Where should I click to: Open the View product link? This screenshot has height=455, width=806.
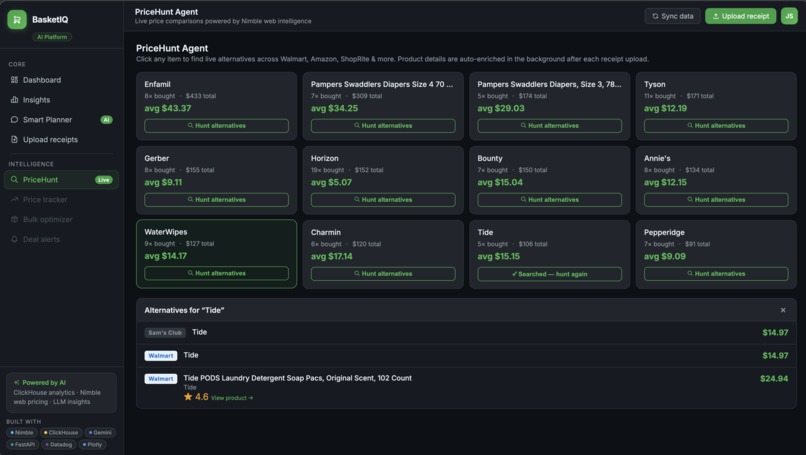pyautogui.click(x=232, y=398)
